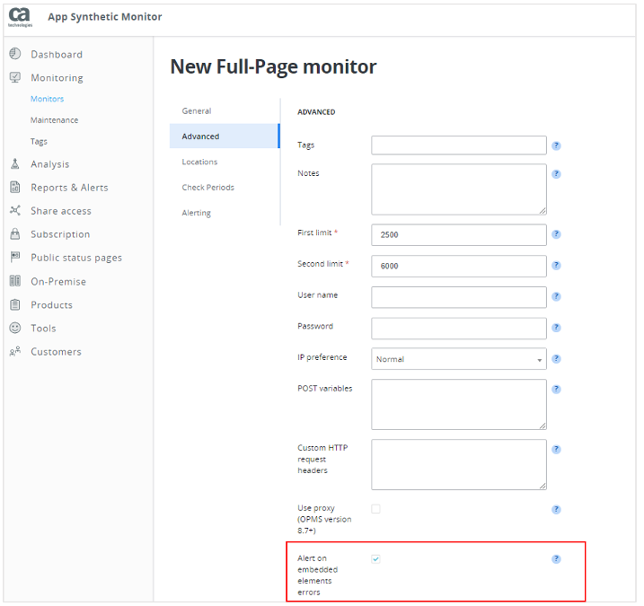Viewport: 644px width, 606px height.
Task: Open help for IP preference
Action: tap(556, 359)
